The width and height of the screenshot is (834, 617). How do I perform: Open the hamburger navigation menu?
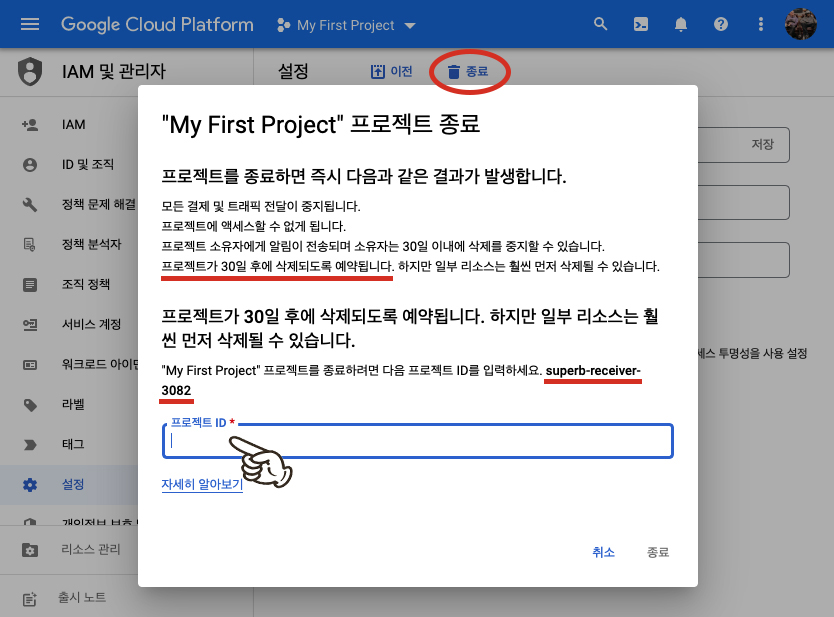coord(30,24)
